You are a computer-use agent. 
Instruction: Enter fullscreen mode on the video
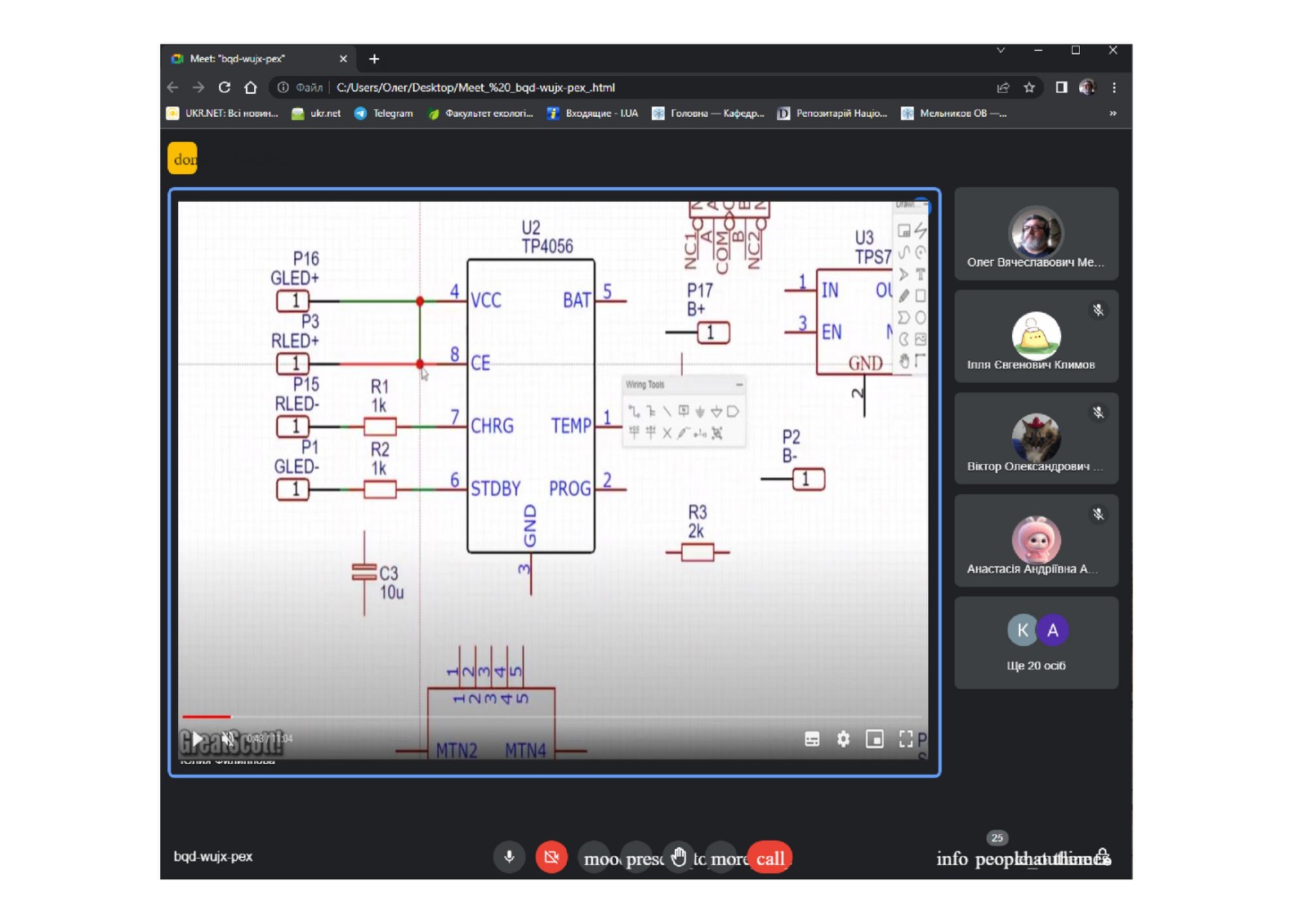pyautogui.click(x=905, y=739)
